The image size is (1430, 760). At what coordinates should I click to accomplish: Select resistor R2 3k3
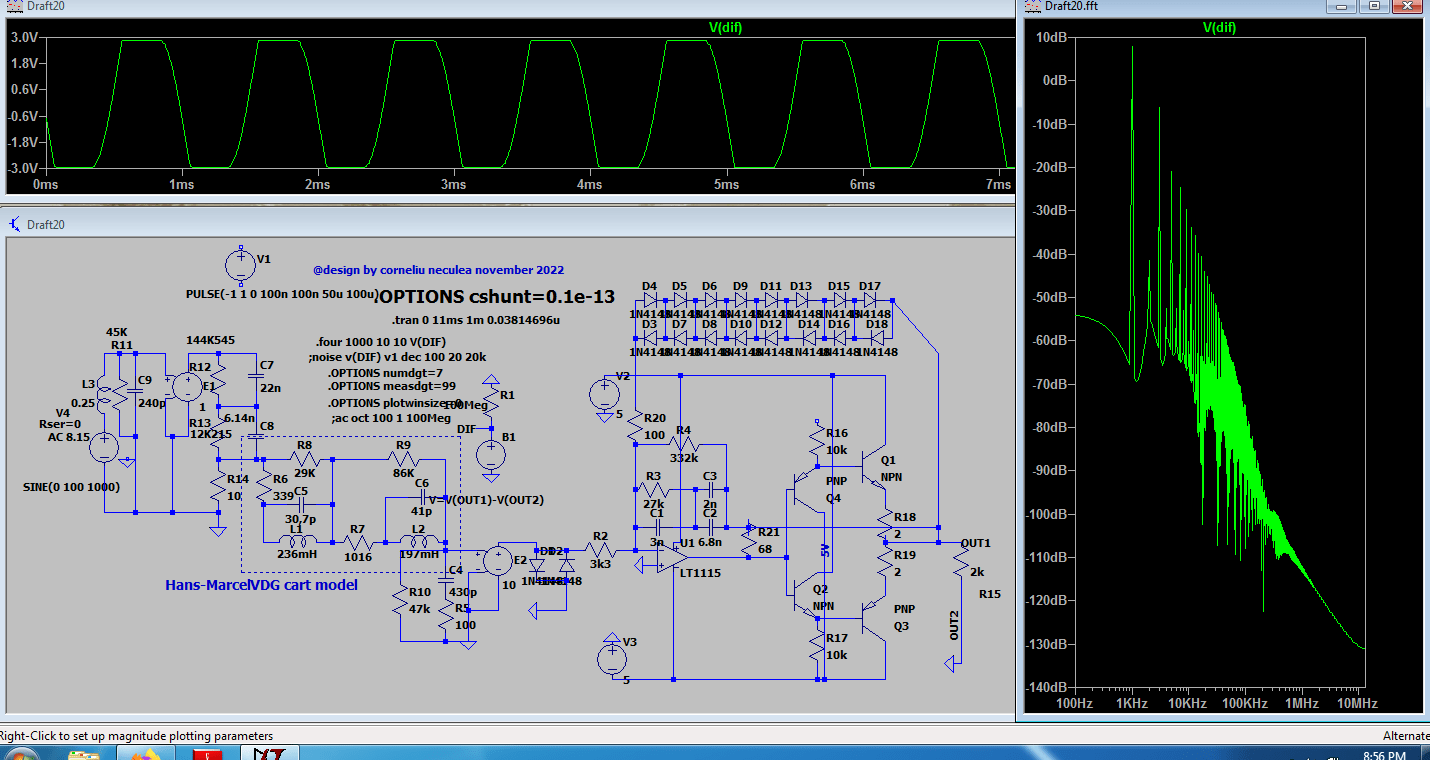[600, 549]
